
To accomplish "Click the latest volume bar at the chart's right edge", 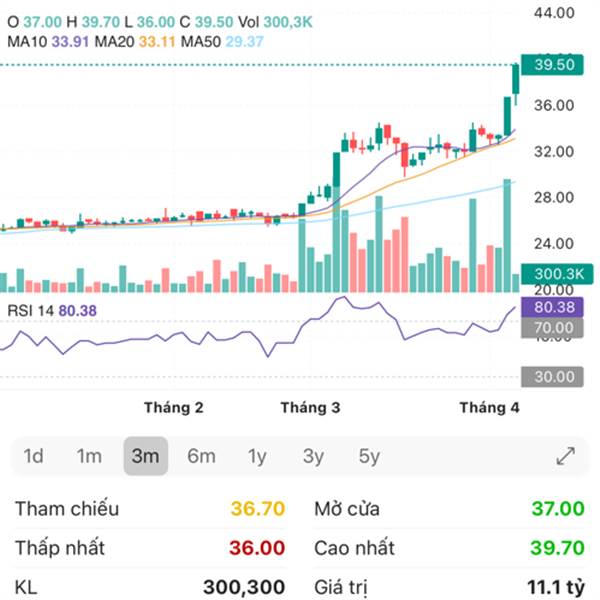I will [516, 283].
